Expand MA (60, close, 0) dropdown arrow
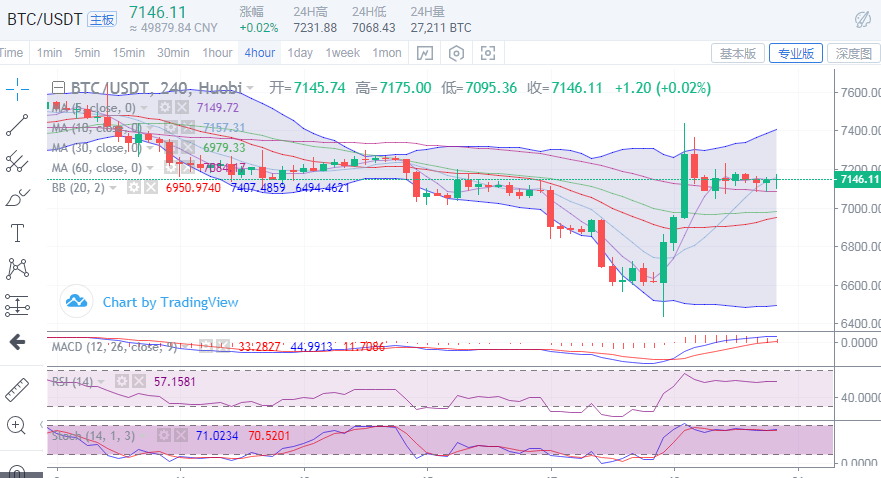Screen dimensions: 881x478 click(150, 168)
